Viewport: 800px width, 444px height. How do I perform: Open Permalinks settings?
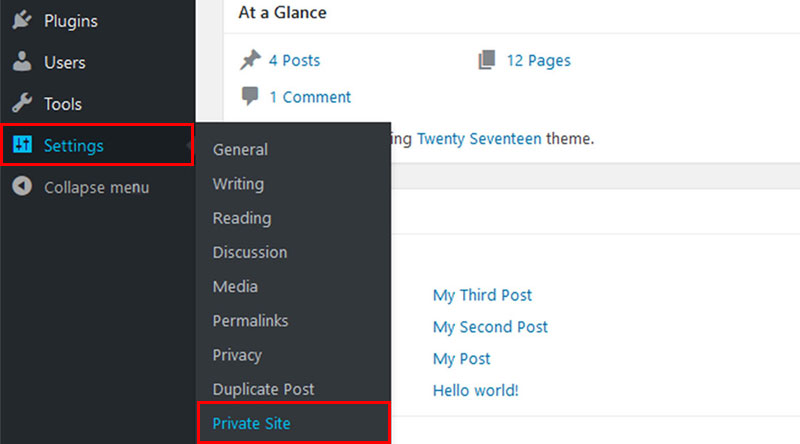(x=251, y=320)
